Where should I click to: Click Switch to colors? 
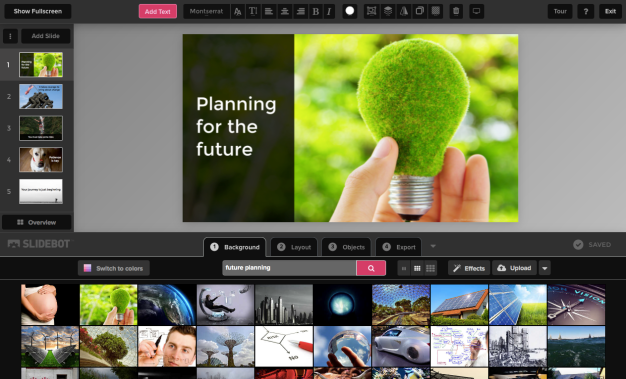point(114,268)
